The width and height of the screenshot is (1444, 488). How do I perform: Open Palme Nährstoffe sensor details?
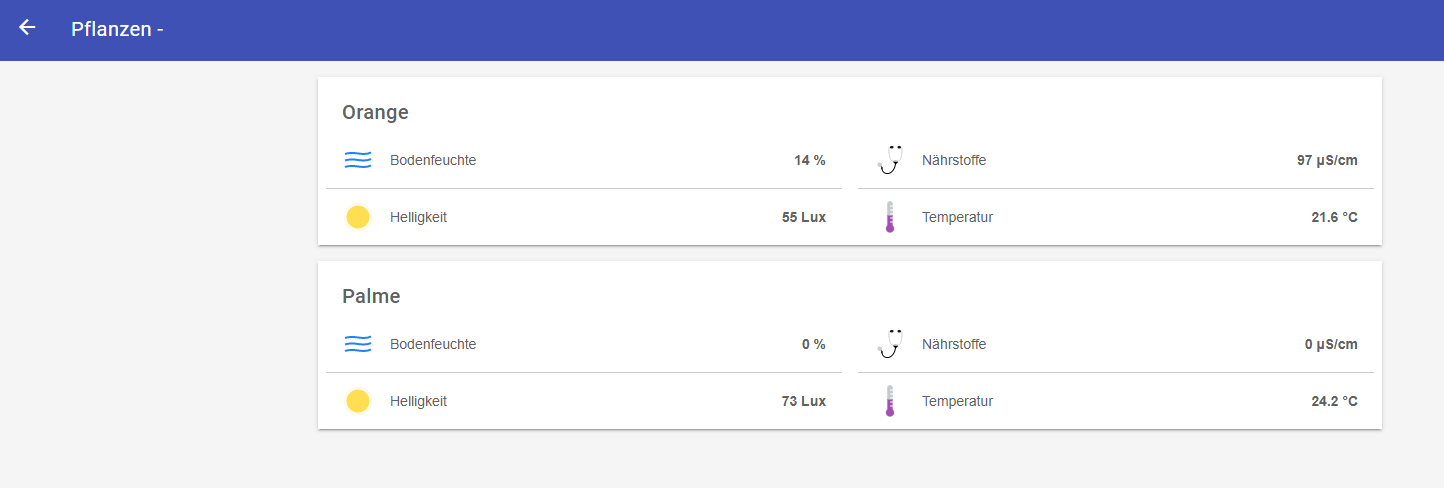click(1116, 344)
